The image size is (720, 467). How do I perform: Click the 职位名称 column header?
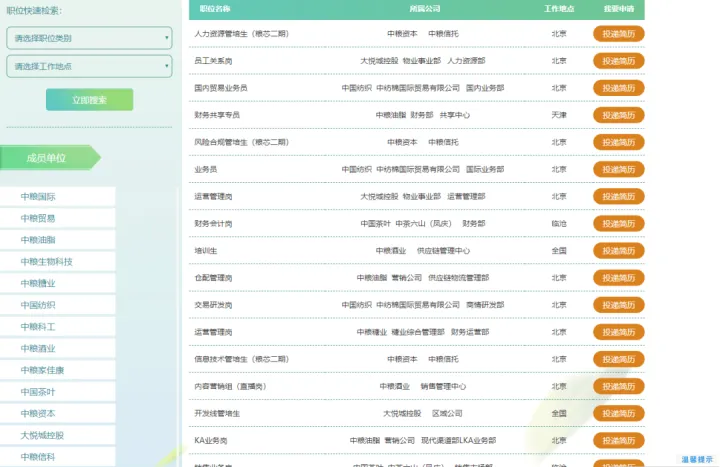point(215,9)
